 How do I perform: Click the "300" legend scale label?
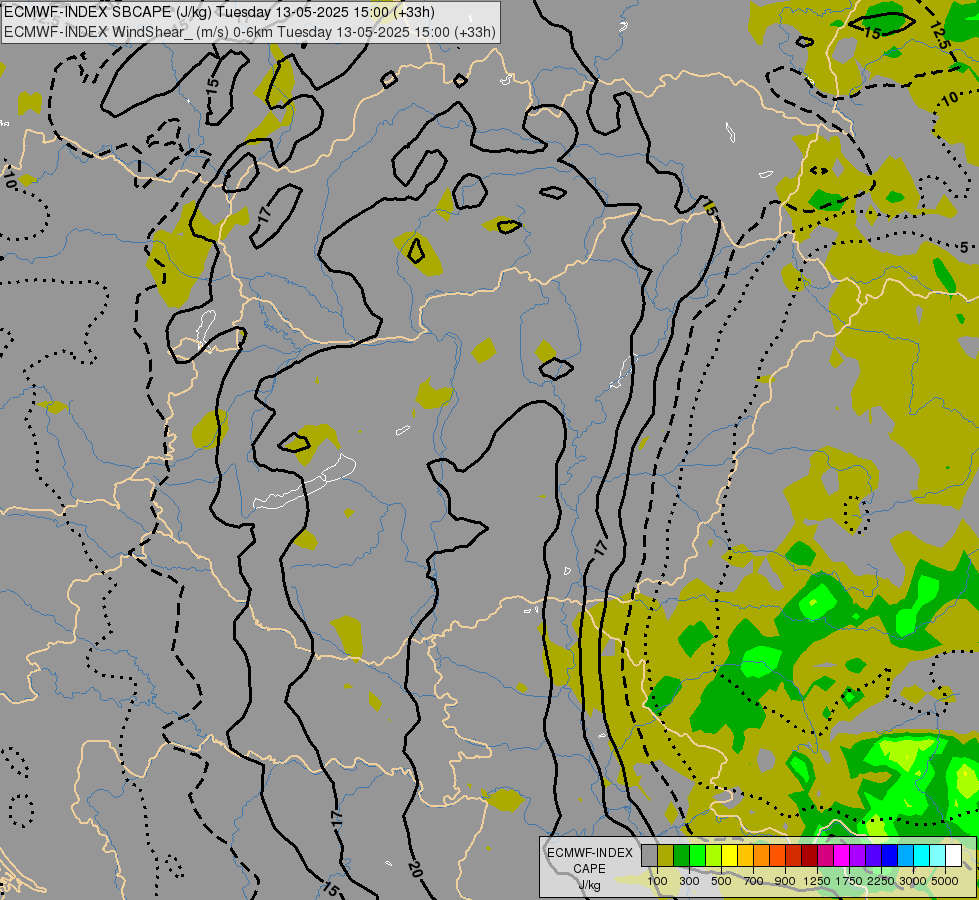coord(689,881)
